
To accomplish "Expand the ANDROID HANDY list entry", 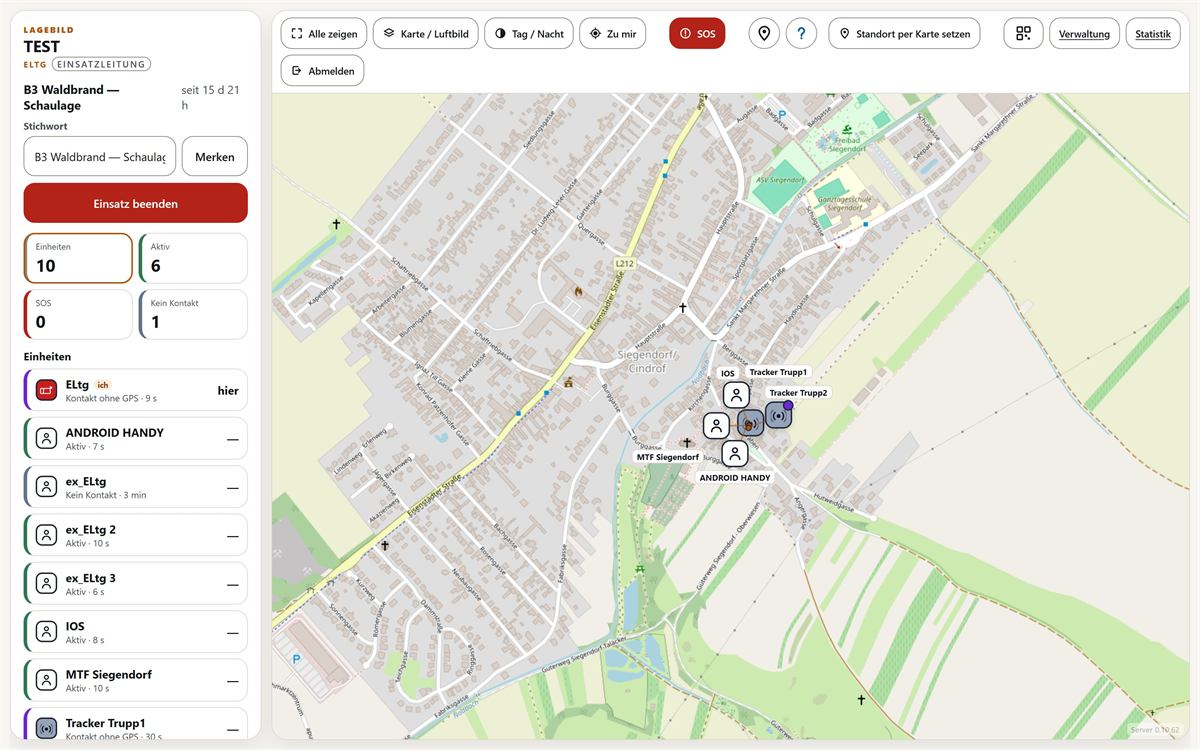I will [135, 438].
